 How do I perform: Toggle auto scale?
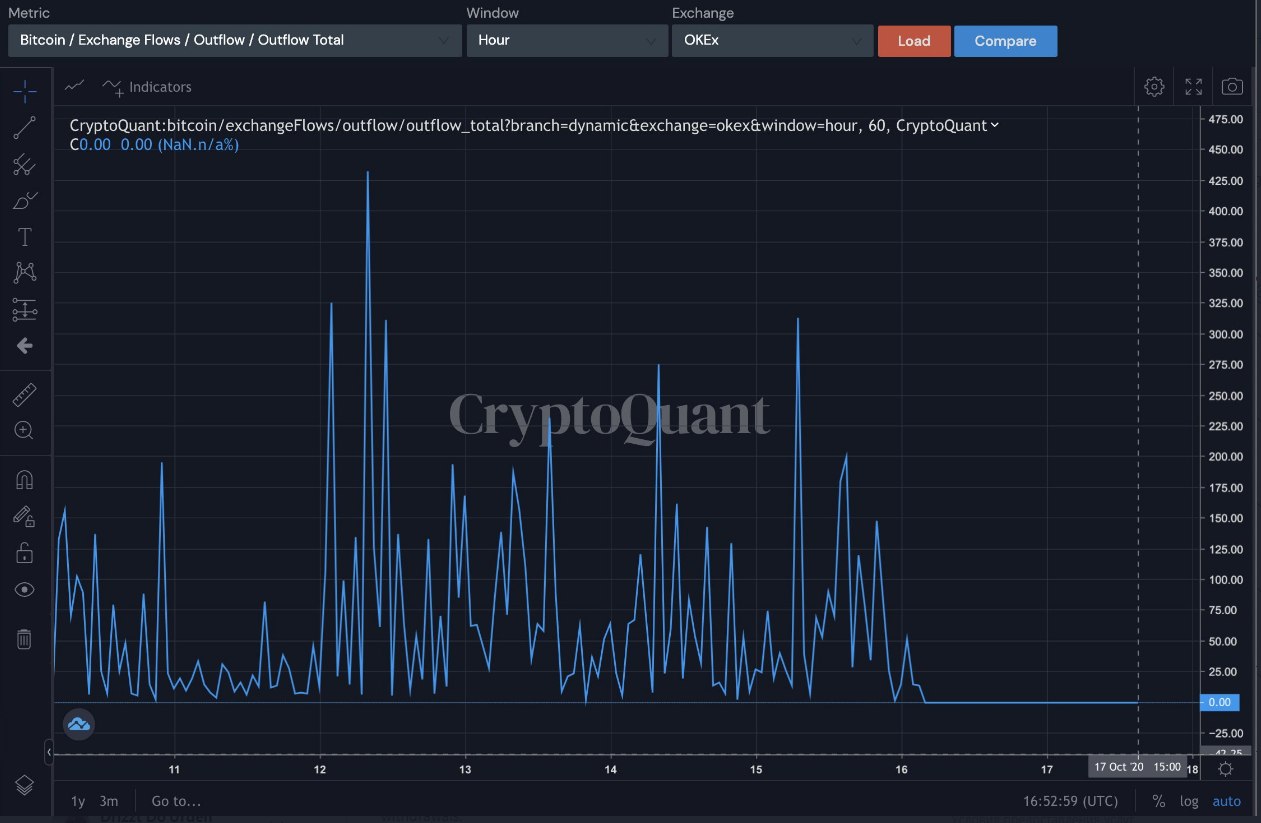coord(1226,801)
